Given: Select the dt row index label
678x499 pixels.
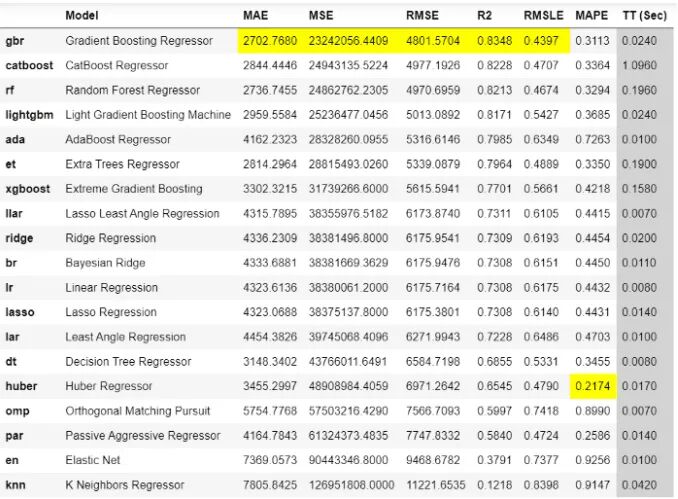Looking at the screenshot, I should pos(11,361).
